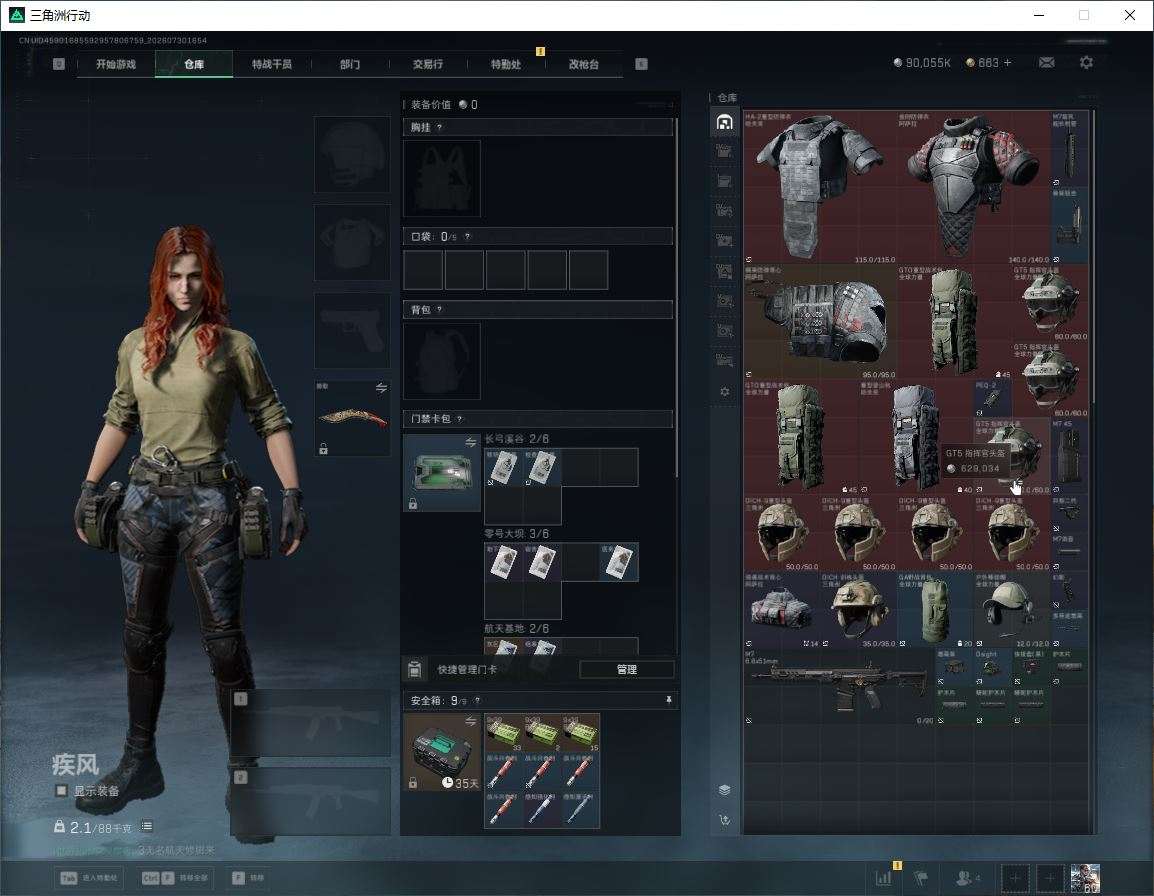The height and width of the screenshot is (896, 1154).
Task: Open the statistics bar chart icon
Action: [883, 877]
